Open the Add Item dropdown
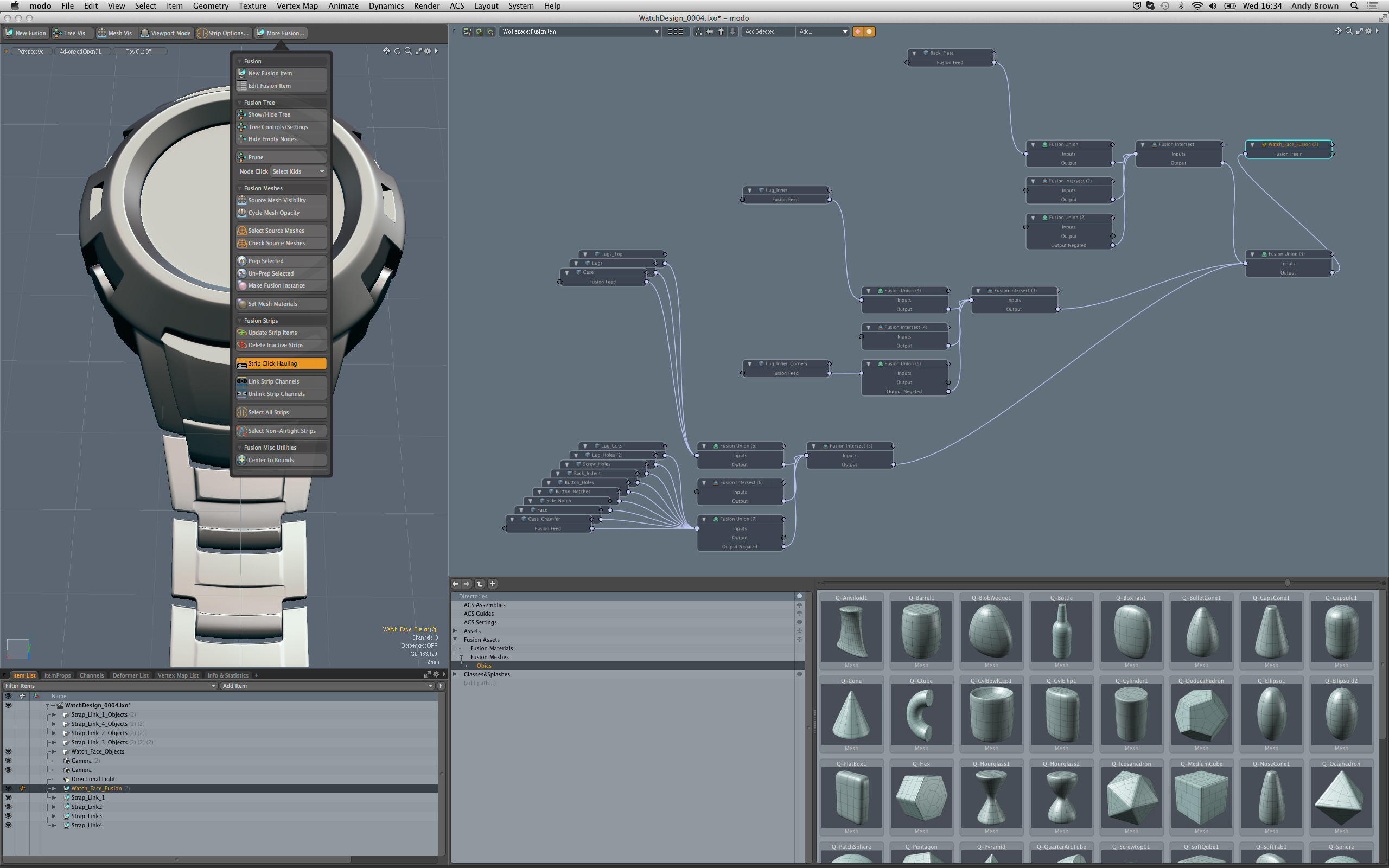Viewport: 1389px width, 868px height. point(327,686)
